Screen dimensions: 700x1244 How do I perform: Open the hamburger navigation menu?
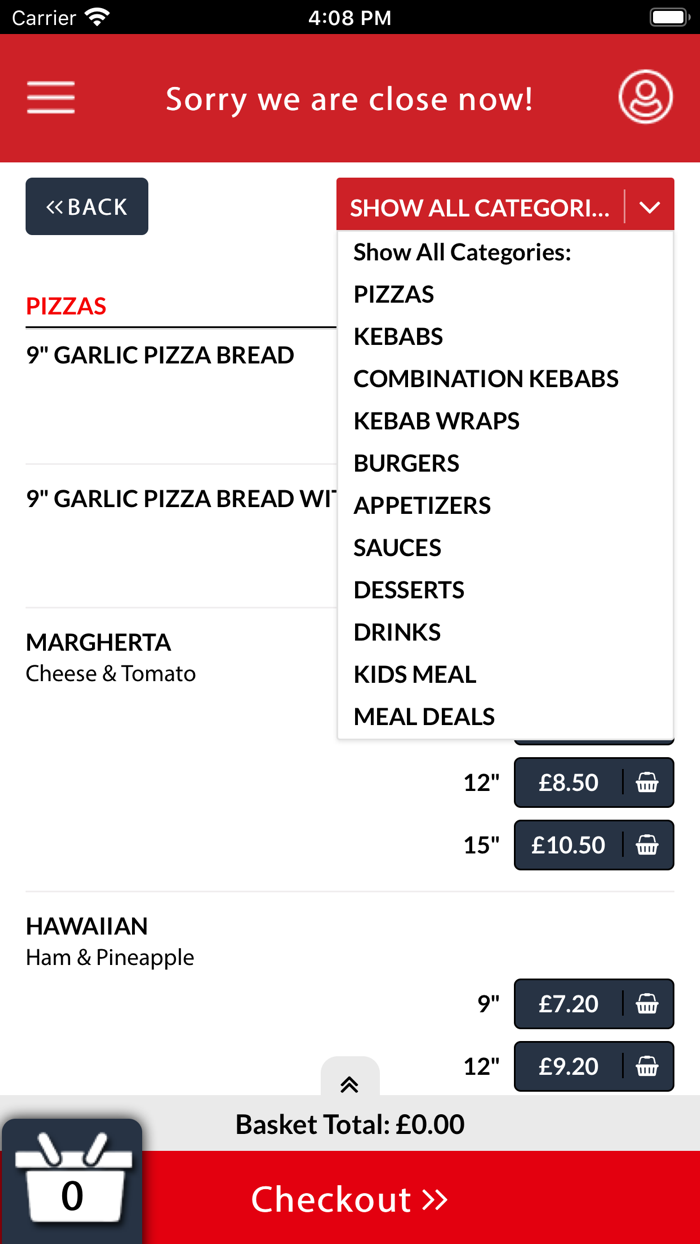pyautogui.click(x=50, y=98)
